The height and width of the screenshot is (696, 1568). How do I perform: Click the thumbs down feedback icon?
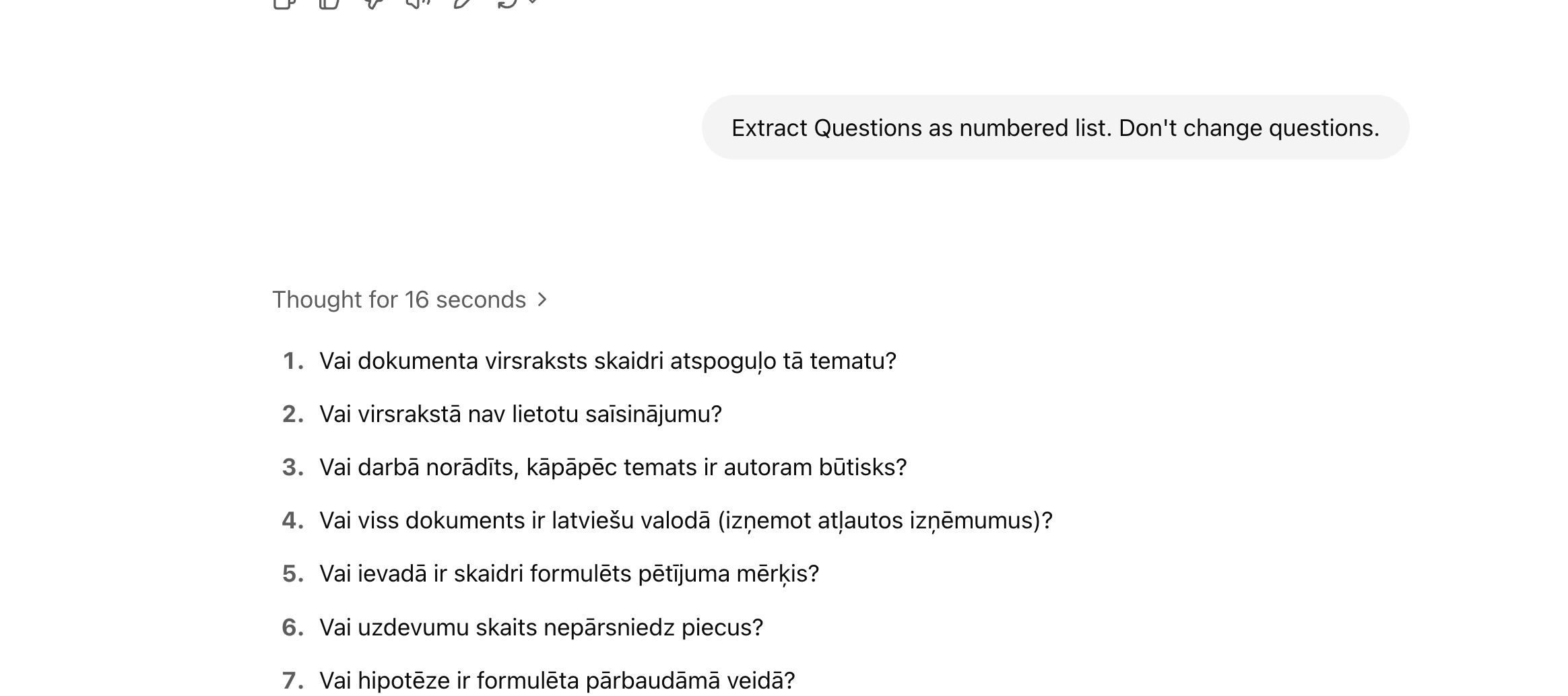click(374, 3)
